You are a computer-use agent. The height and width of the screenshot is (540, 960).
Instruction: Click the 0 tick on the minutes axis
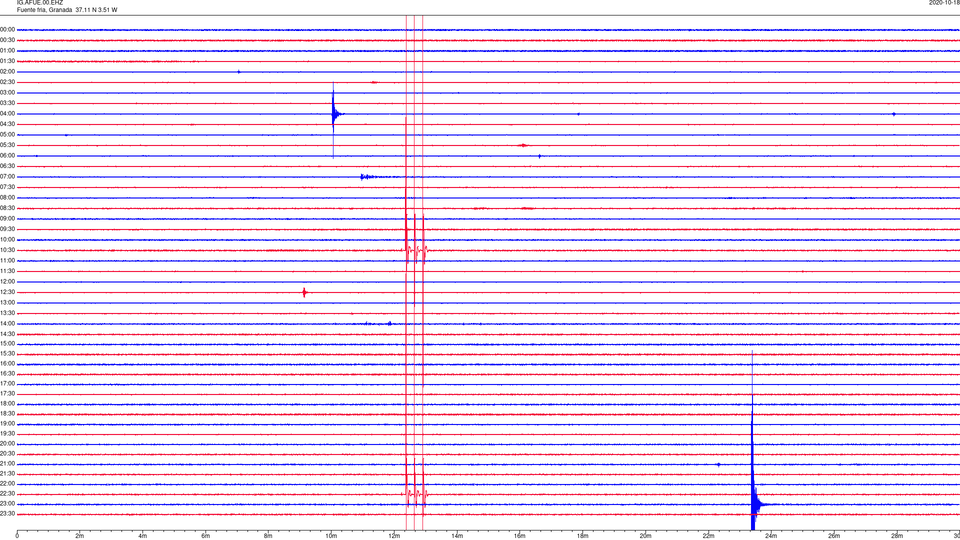coord(17,536)
